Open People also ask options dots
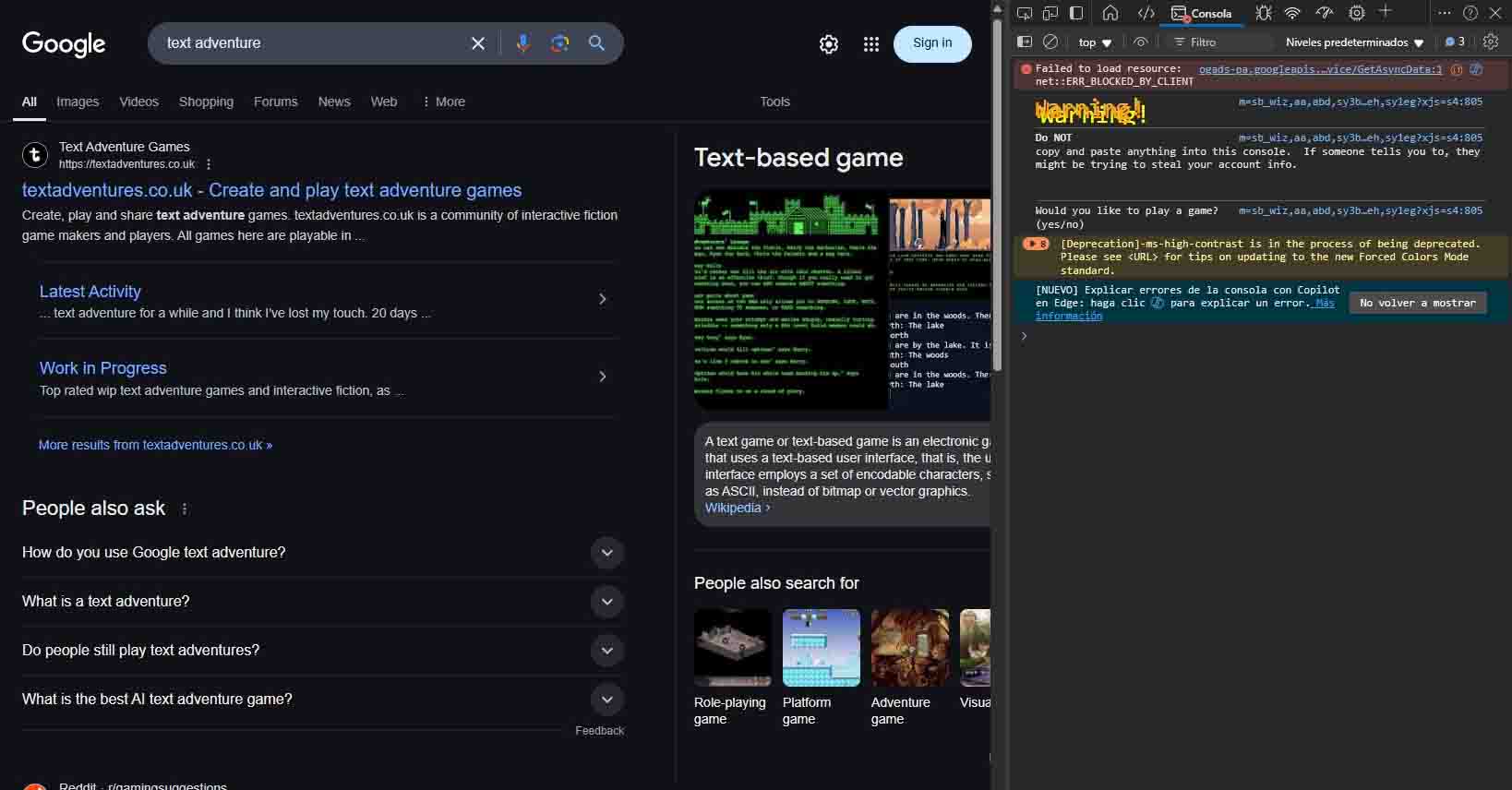This screenshot has height=790, width=1512. click(185, 509)
